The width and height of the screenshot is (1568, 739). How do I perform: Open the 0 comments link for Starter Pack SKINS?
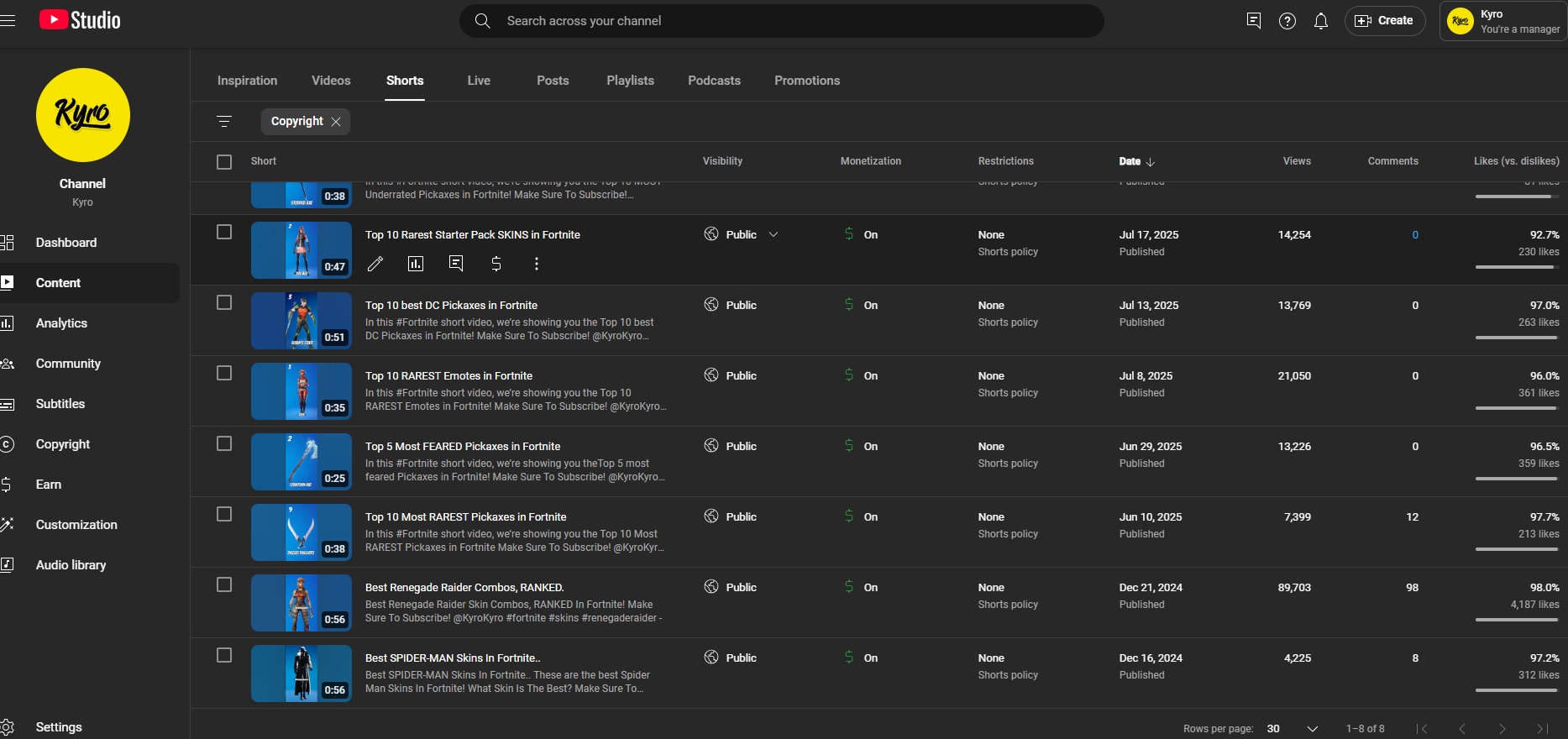[x=1415, y=235]
